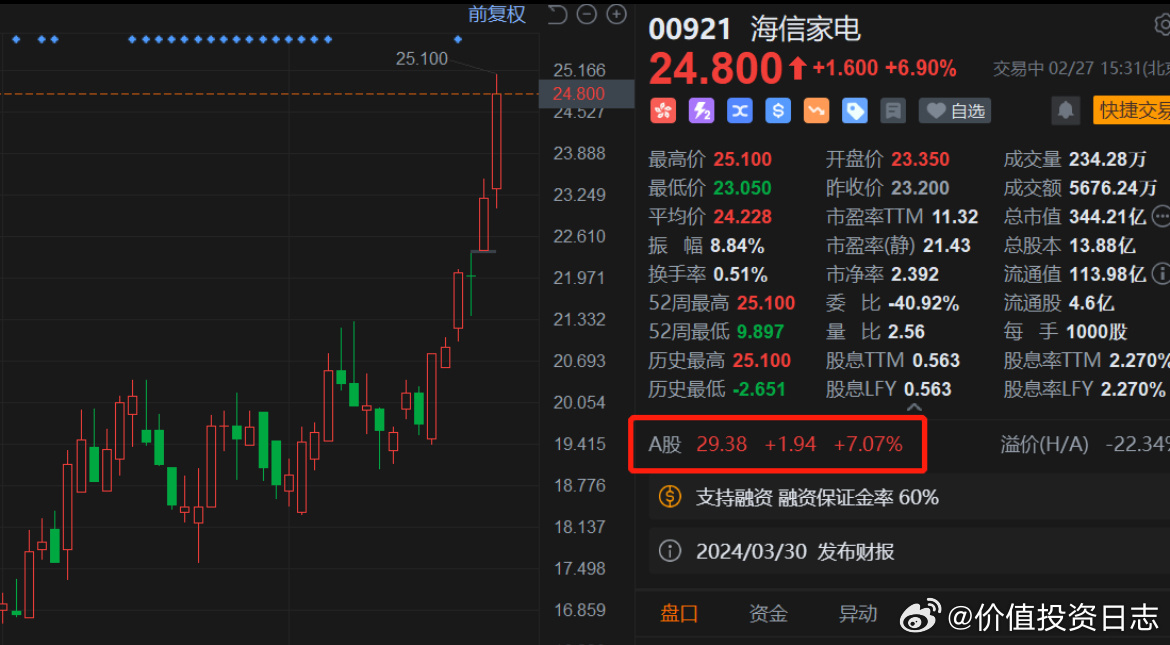This screenshot has height=645, width=1170.
Task: Open the 2024/03/30 发布财报 notice
Action: 910,552
